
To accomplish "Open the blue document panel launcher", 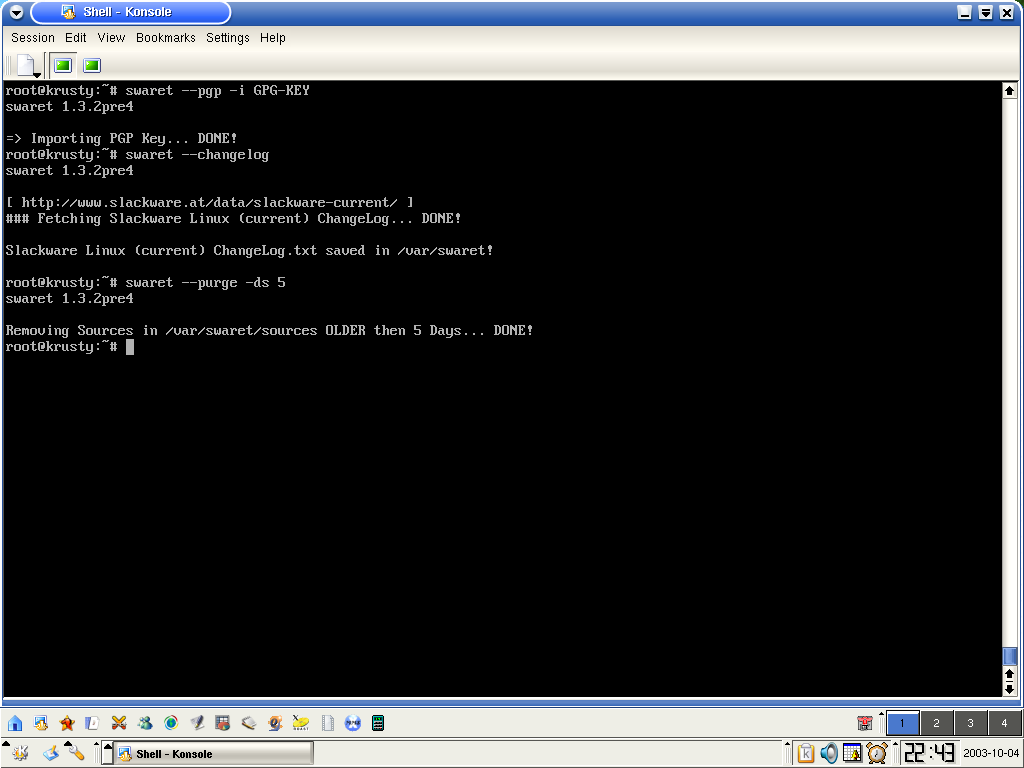I will [92, 723].
